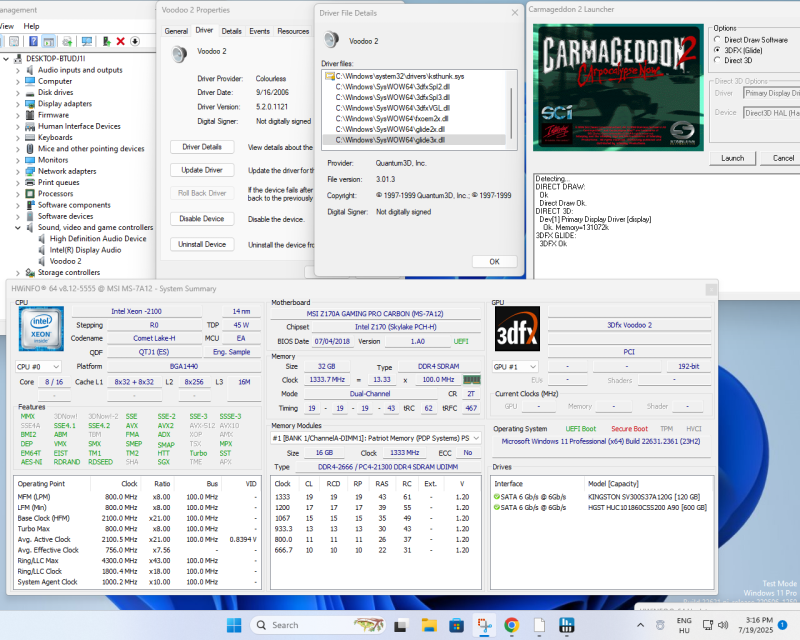Open the HWiNFO taskbar icon
The height and width of the screenshot is (640, 800).
pyautogui.click(x=566, y=625)
